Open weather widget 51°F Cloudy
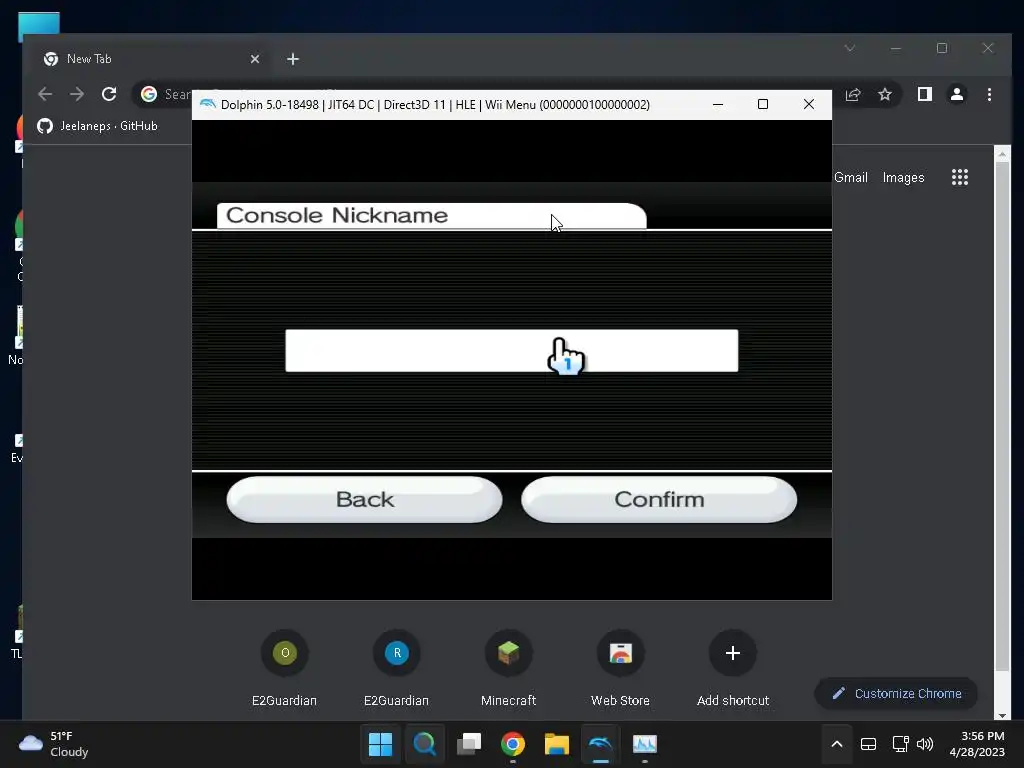Image resolution: width=1024 pixels, height=768 pixels. click(54, 744)
